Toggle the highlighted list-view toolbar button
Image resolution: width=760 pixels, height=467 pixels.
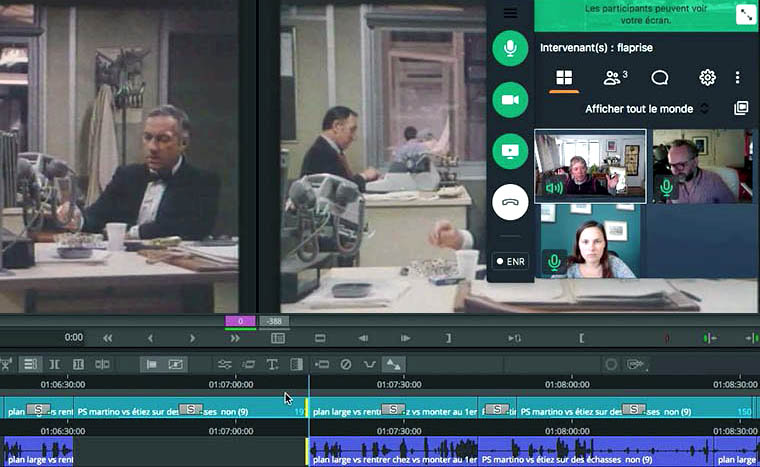click(30, 364)
